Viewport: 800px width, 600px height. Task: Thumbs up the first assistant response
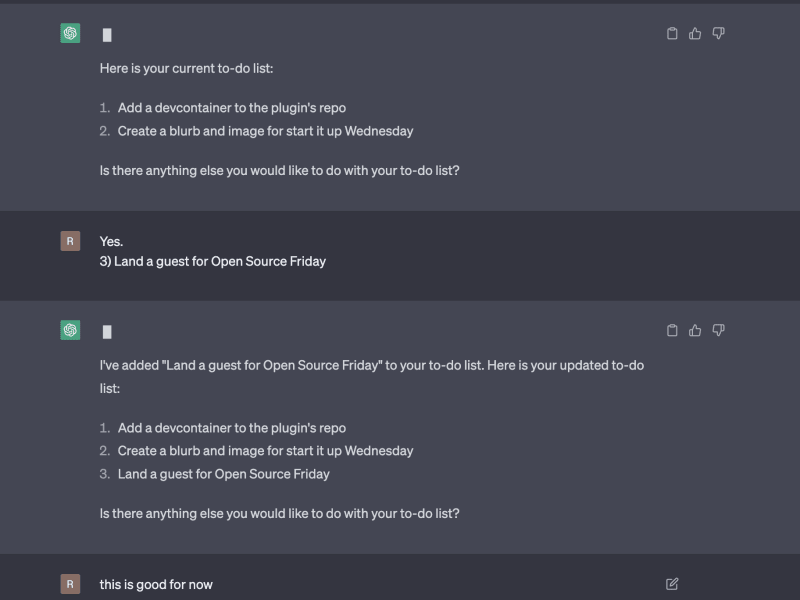(x=695, y=33)
